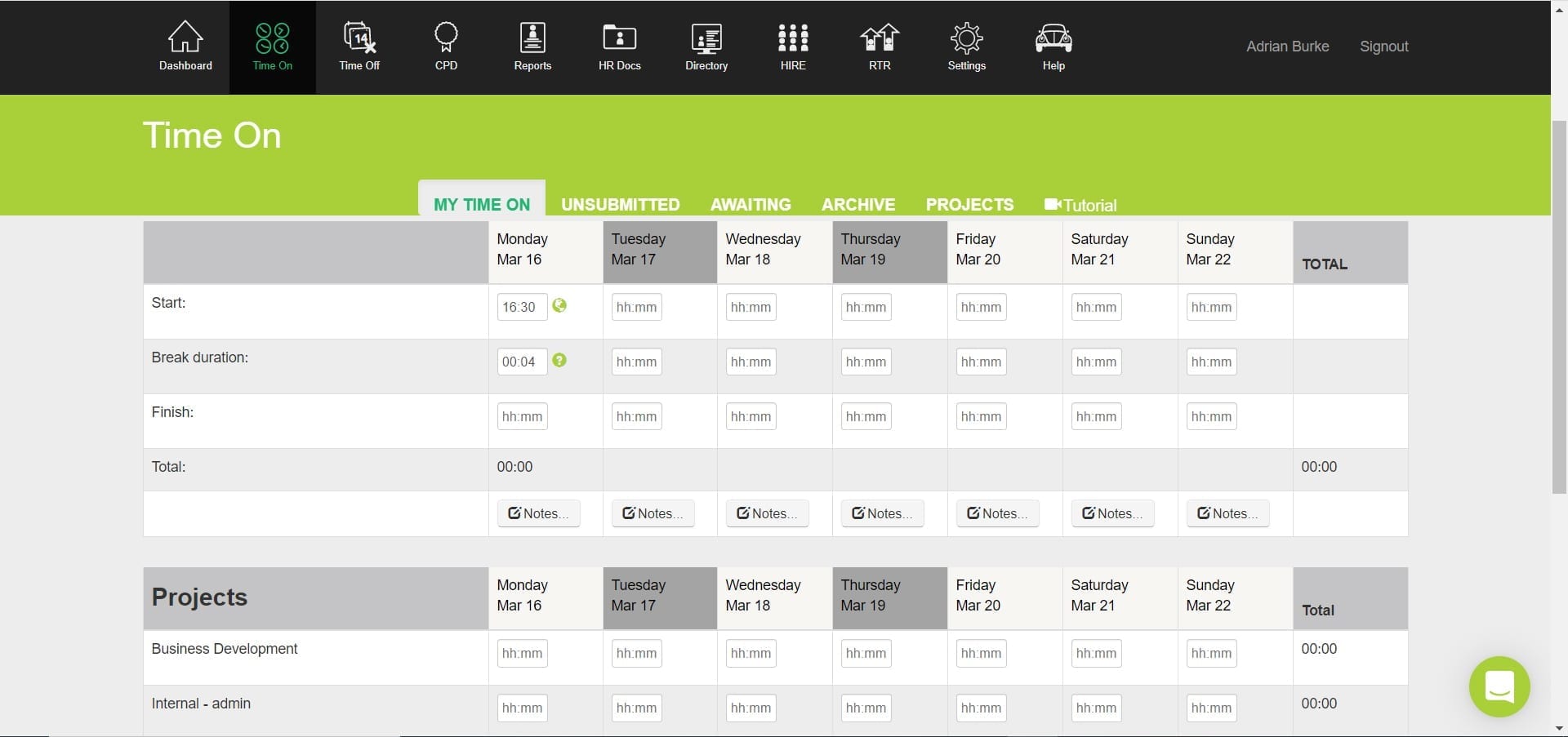Open the Directory icon
The height and width of the screenshot is (737, 1568).
point(706,38)
